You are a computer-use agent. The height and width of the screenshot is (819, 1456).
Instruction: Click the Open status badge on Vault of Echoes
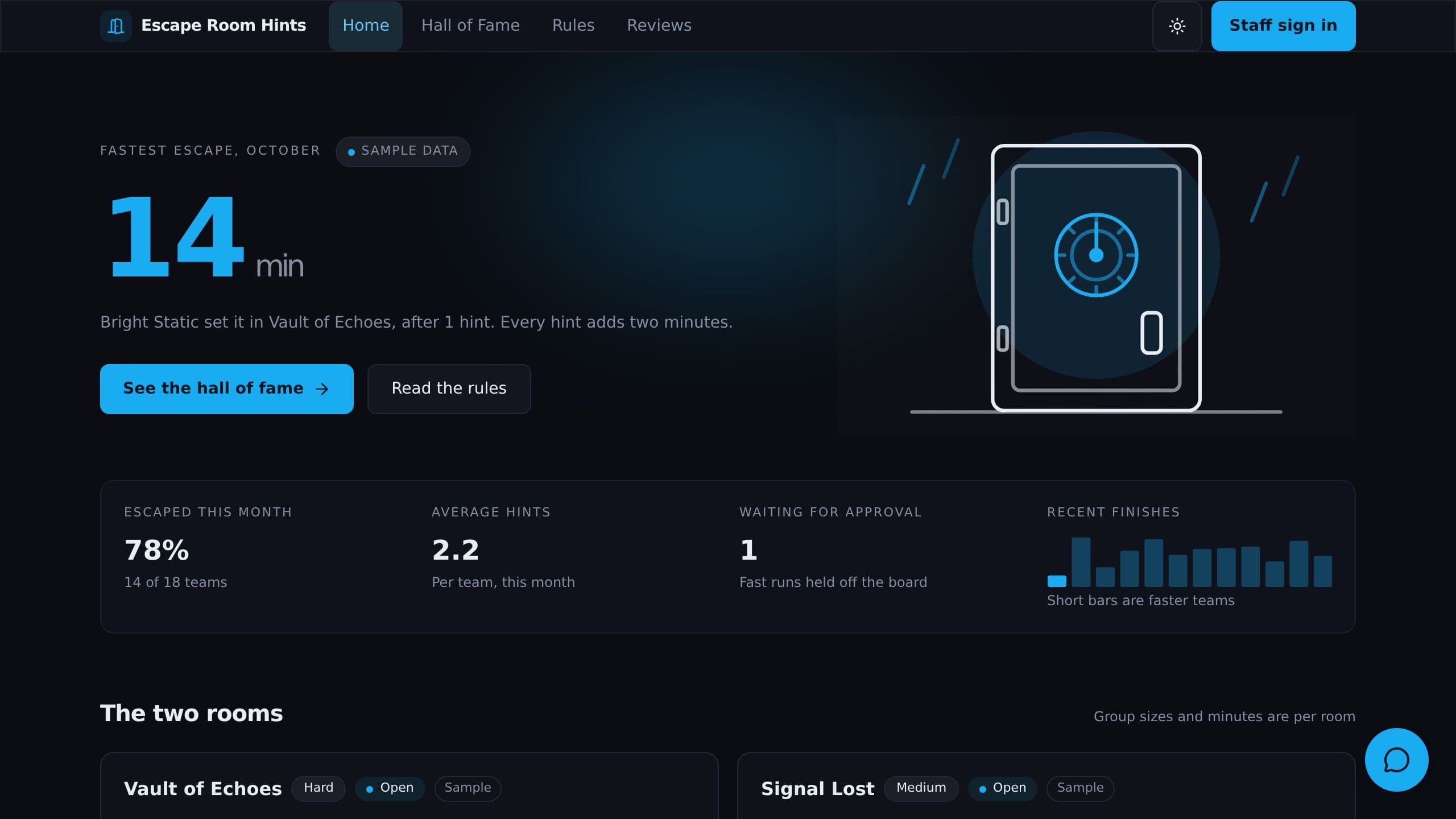pyautogui.click(x=390, y=788)
